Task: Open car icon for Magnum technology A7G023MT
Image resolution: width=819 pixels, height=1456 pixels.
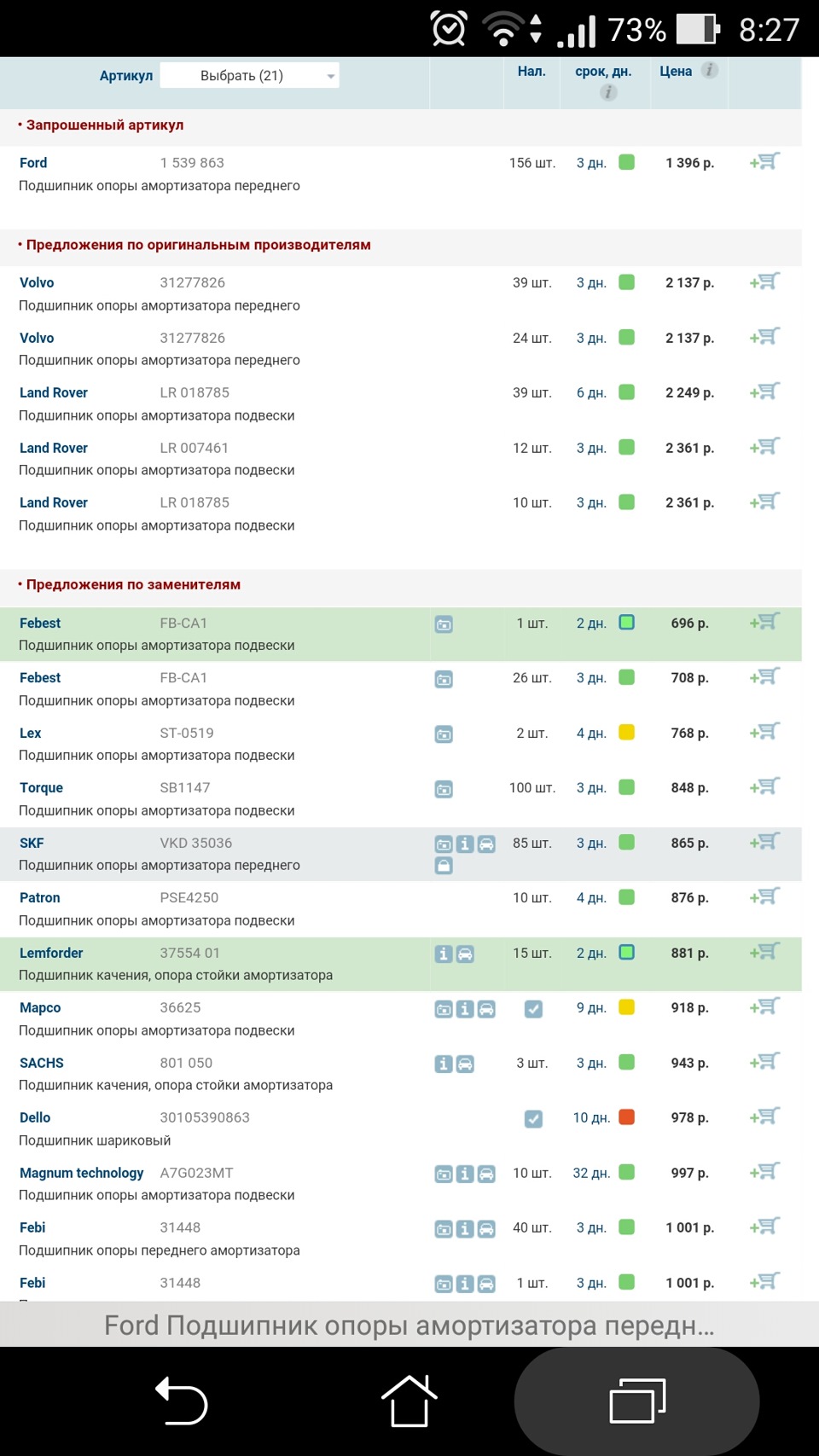Action: click(x=487, y=1174)
